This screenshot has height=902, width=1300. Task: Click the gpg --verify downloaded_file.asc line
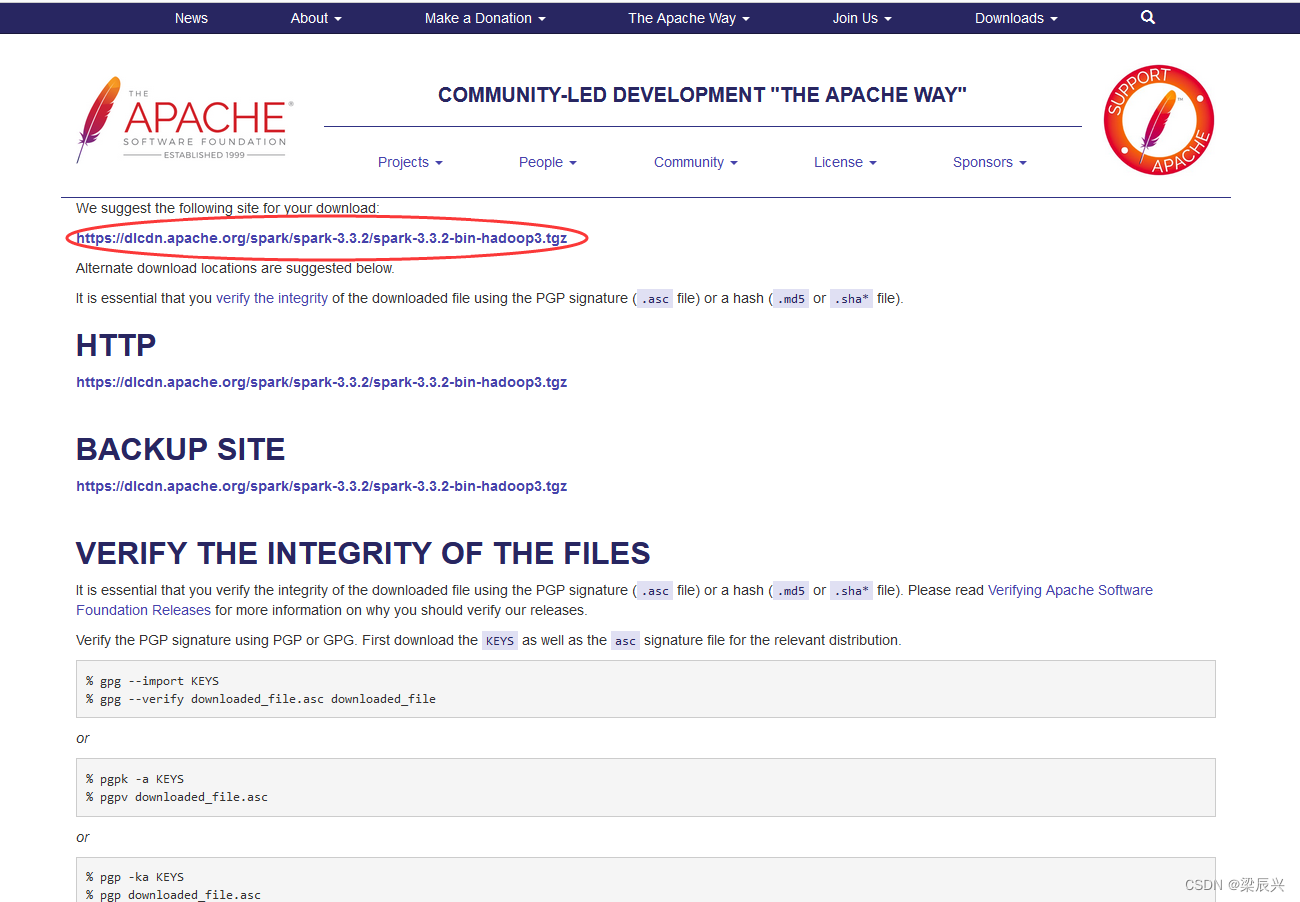click(261, 699)
